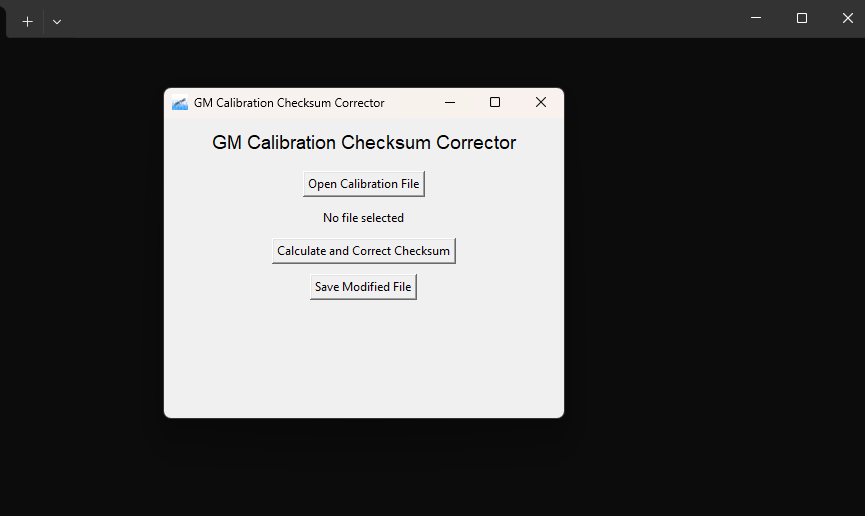The width and height of the screenshot is (865, 516).
Task: Click the GM Calibration app icon in title bar
Action: click(x=180, y=103)
